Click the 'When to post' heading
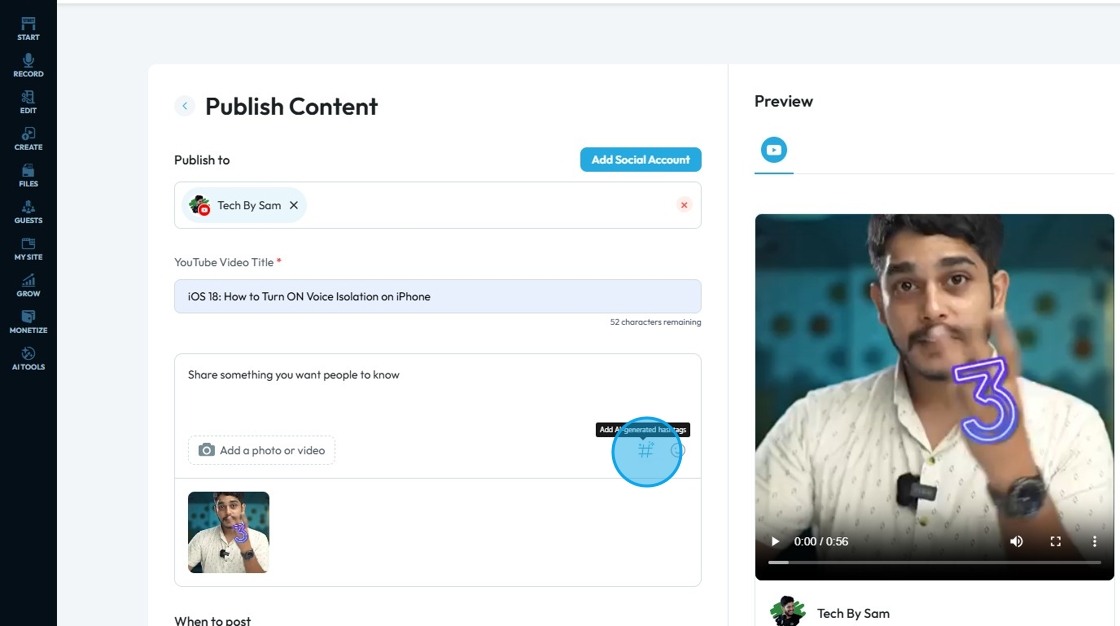The width and height of the screenshot is (1120, 626). coord(213,620)
